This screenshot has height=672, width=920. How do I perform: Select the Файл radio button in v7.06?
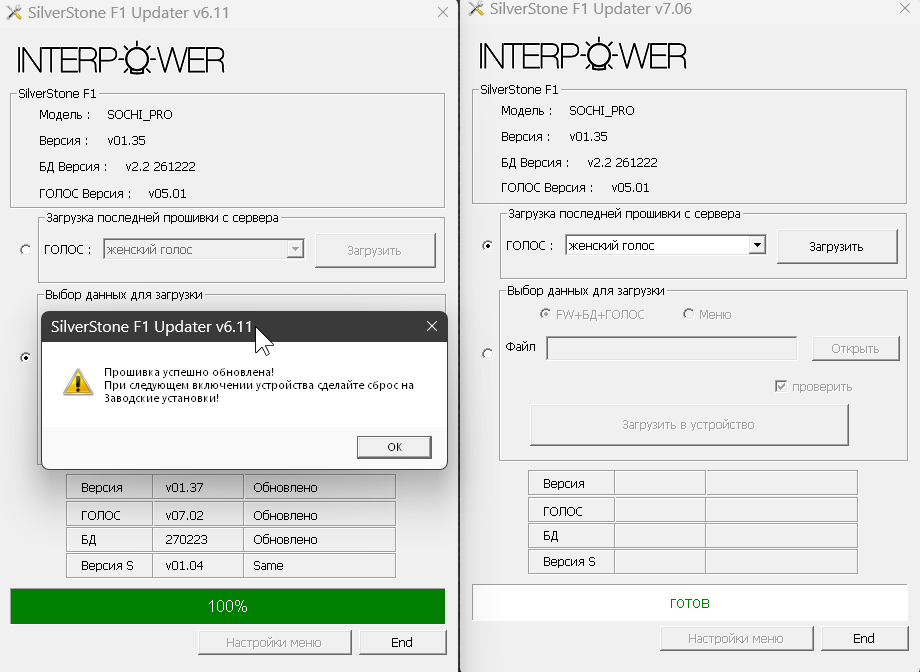pyautogui.click(x=487, y=353)
